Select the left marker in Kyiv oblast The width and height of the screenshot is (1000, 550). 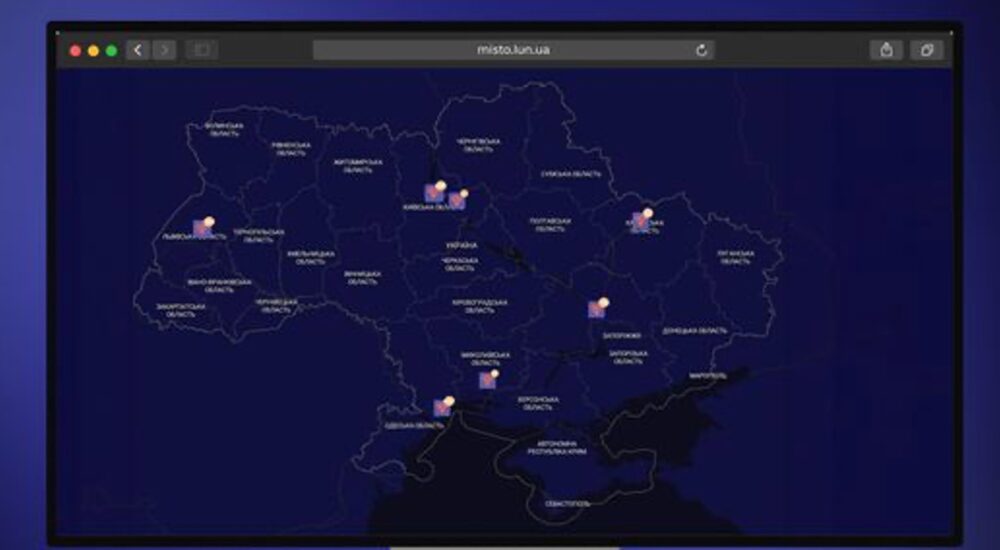point(434,192)
